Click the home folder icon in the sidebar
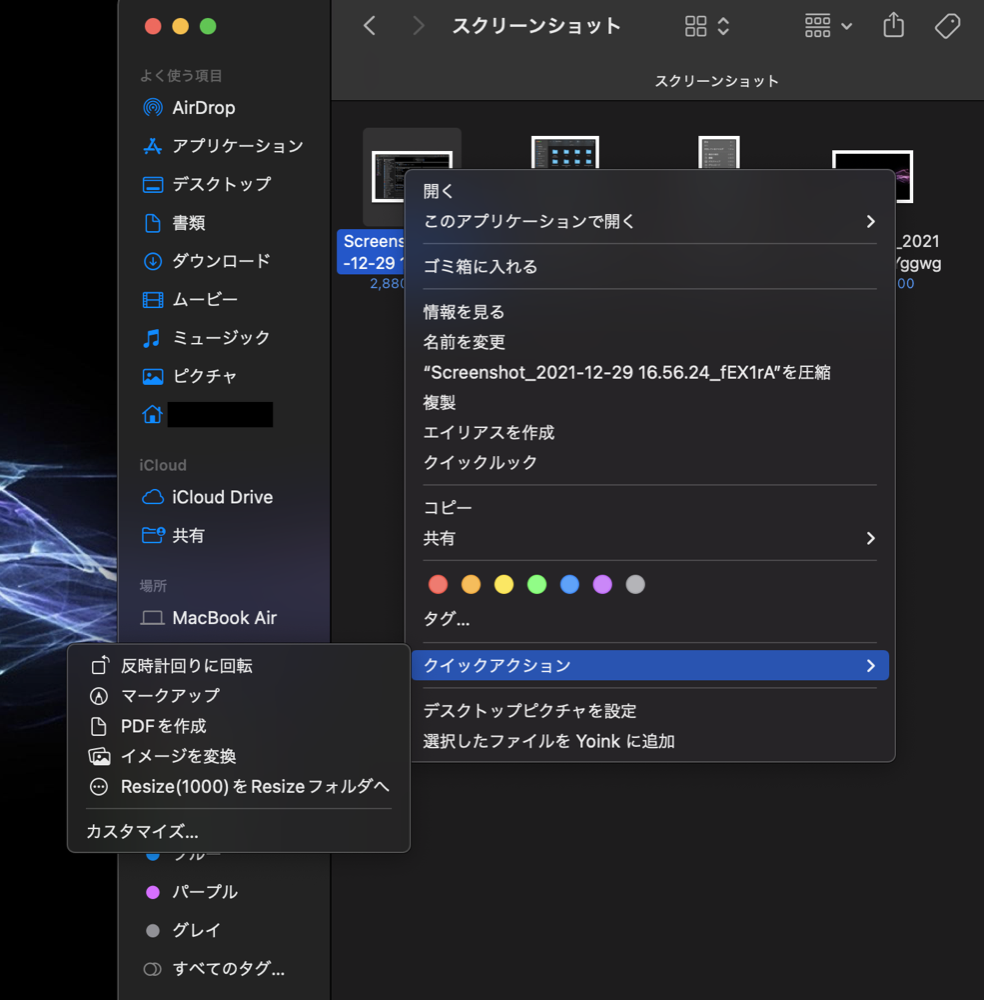This screenshot has height=1000, width=984. (152, 415)
